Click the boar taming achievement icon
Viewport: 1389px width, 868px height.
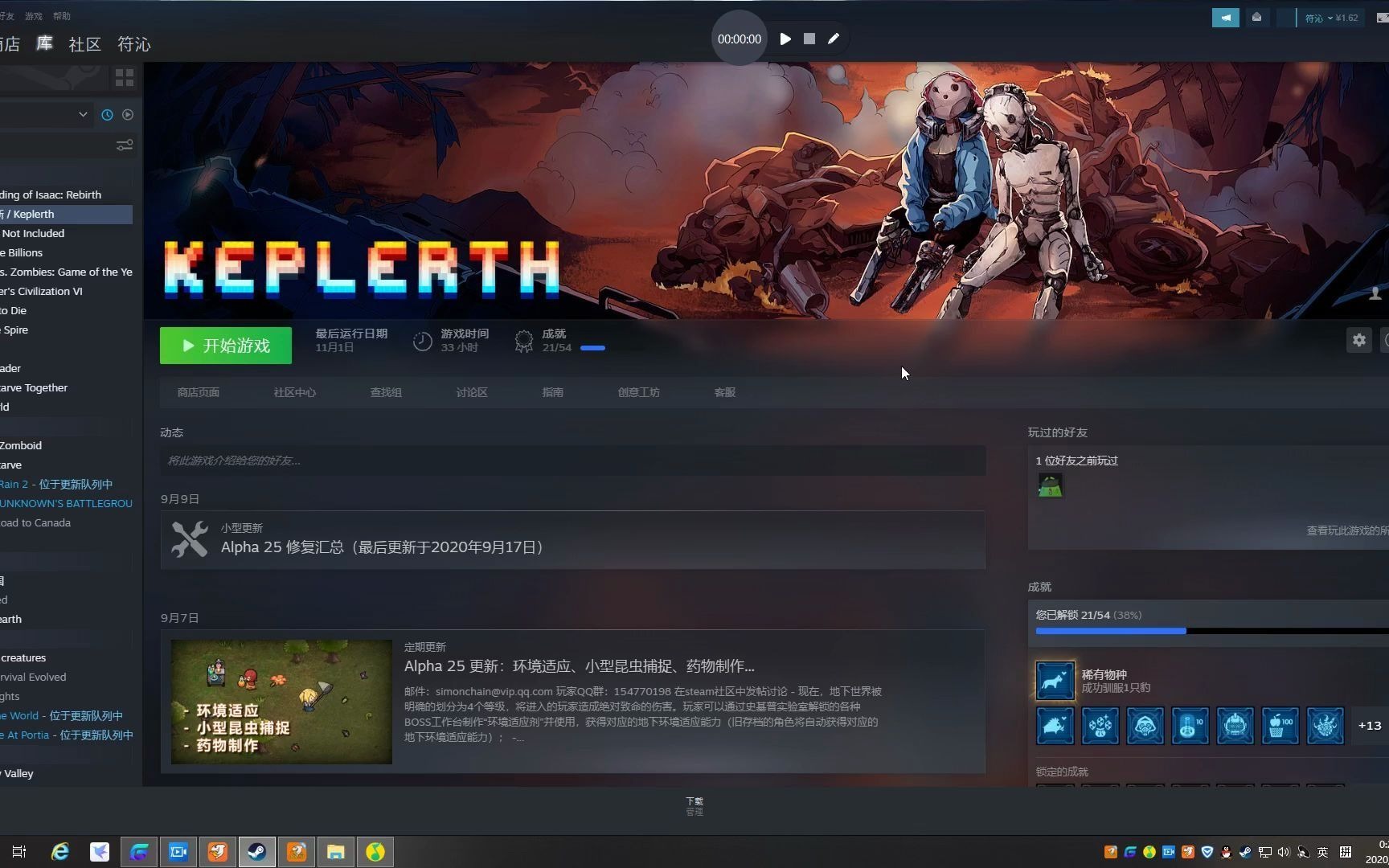[1055, 726]
